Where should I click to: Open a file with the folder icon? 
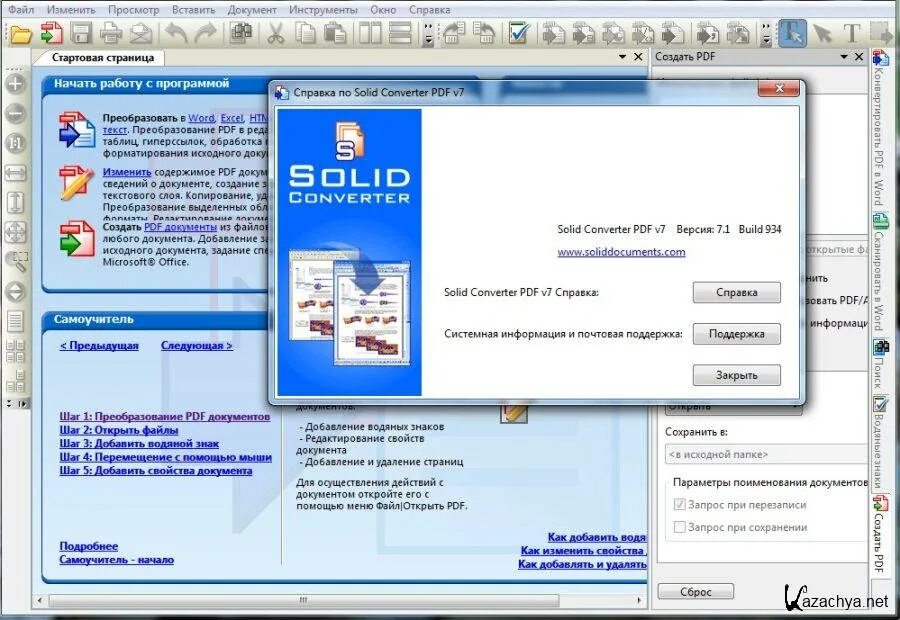click(21, 33)
